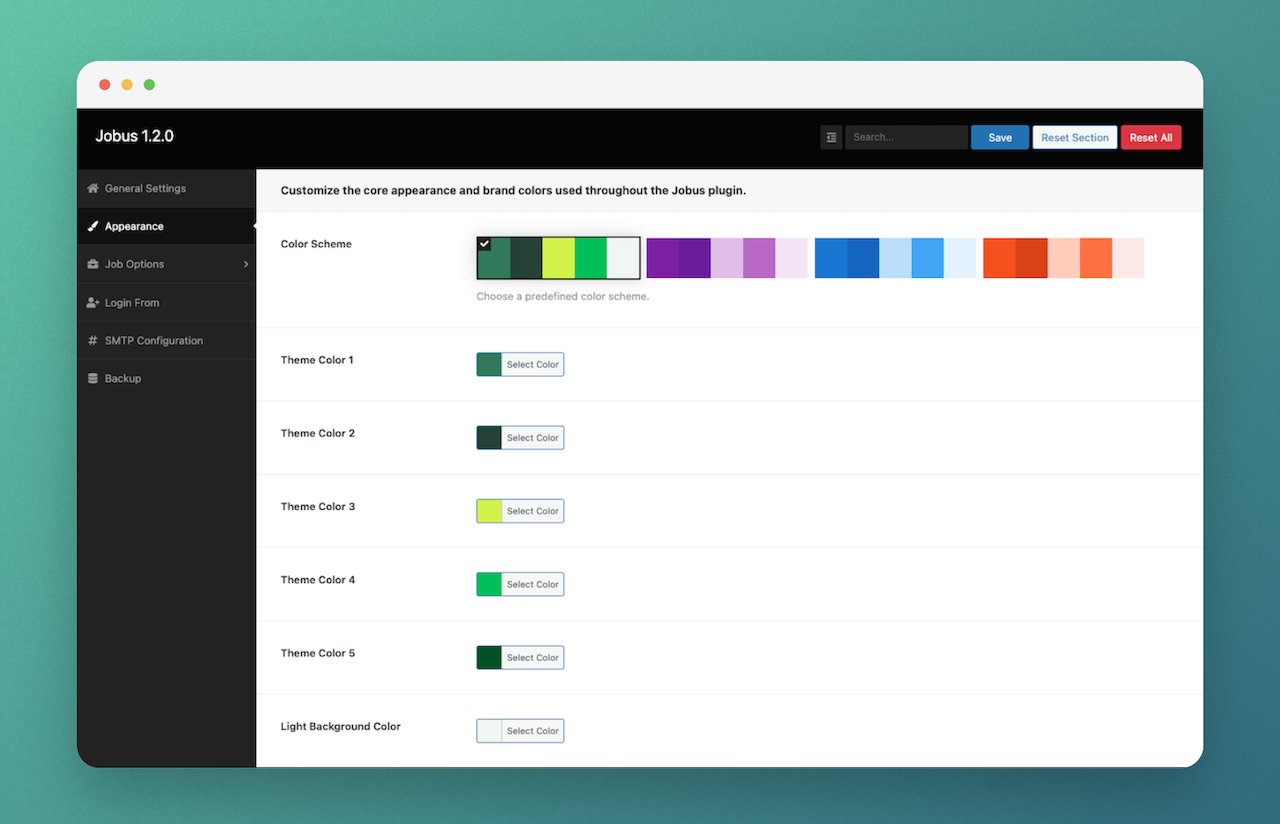This screenshot has width=1280, height=824.
Task: Click the briefcase icon next to Job Options
Action: [91, 264]
